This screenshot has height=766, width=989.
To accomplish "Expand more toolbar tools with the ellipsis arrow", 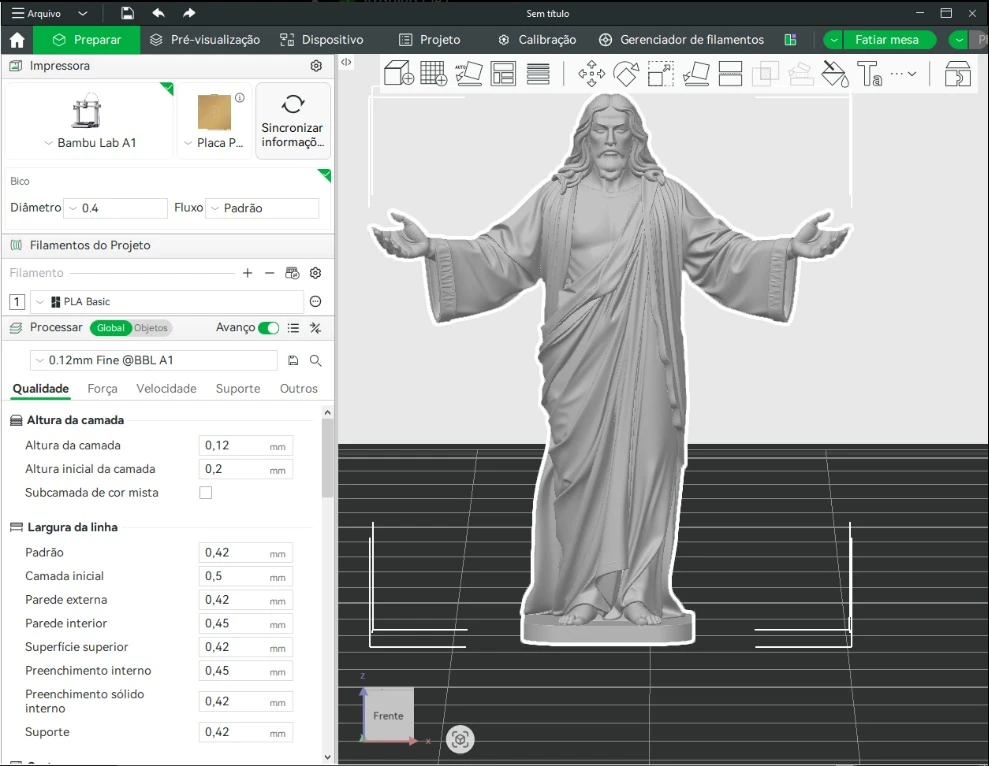I will 903,74.
